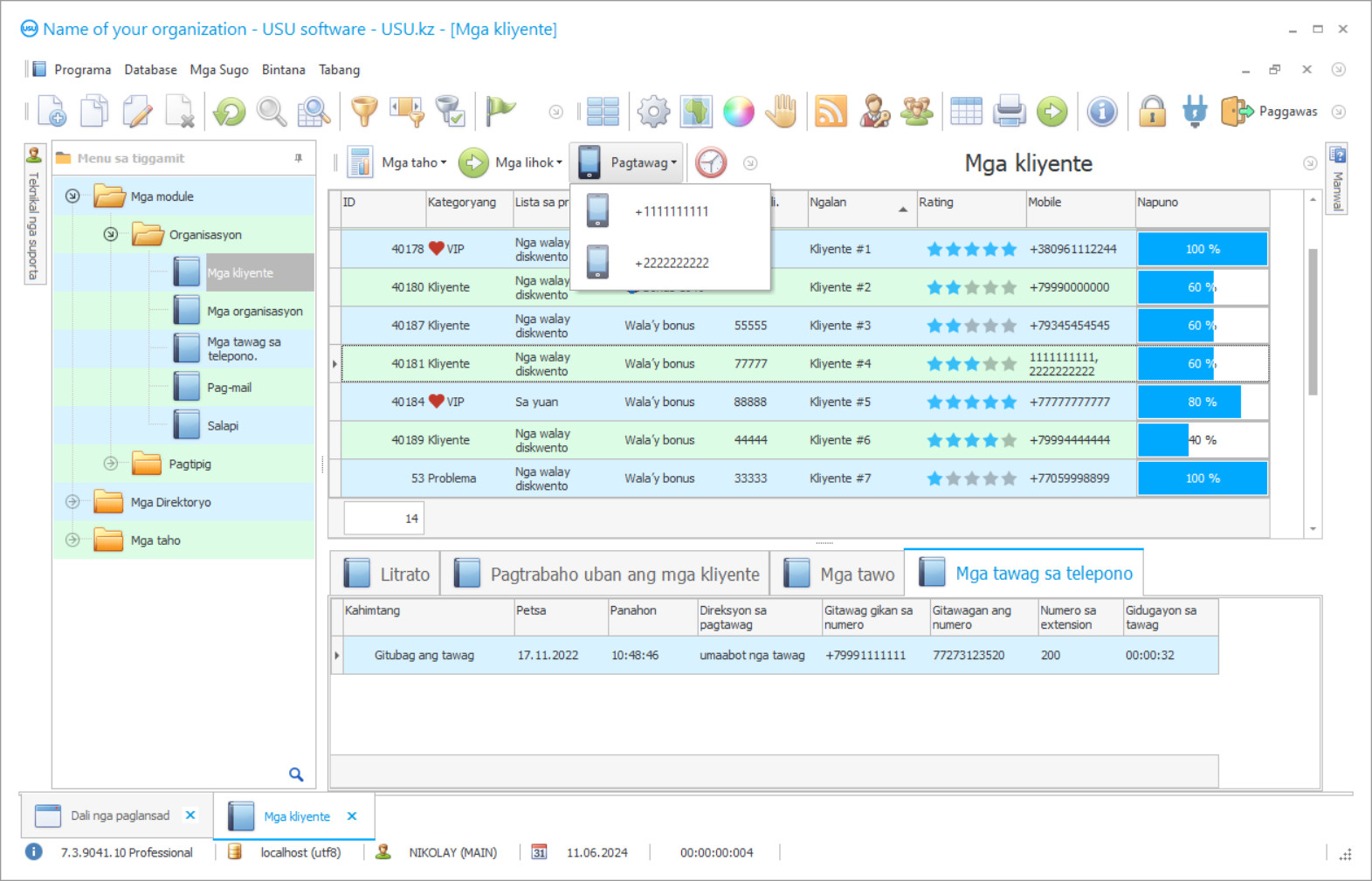Viewport: 1372px width, 881px height.
Task: Open the Database menu
Action: (x=150, y=70)
